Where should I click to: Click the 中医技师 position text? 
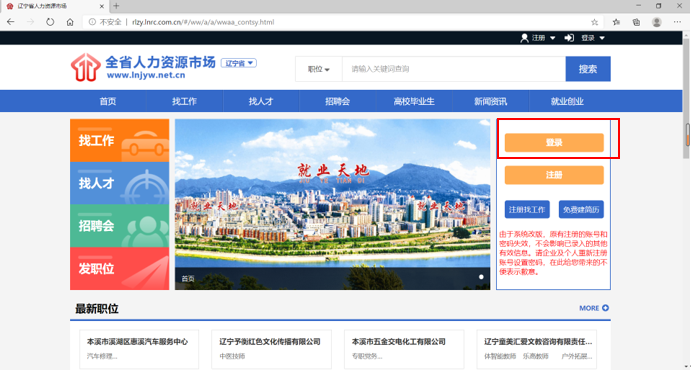232,356
